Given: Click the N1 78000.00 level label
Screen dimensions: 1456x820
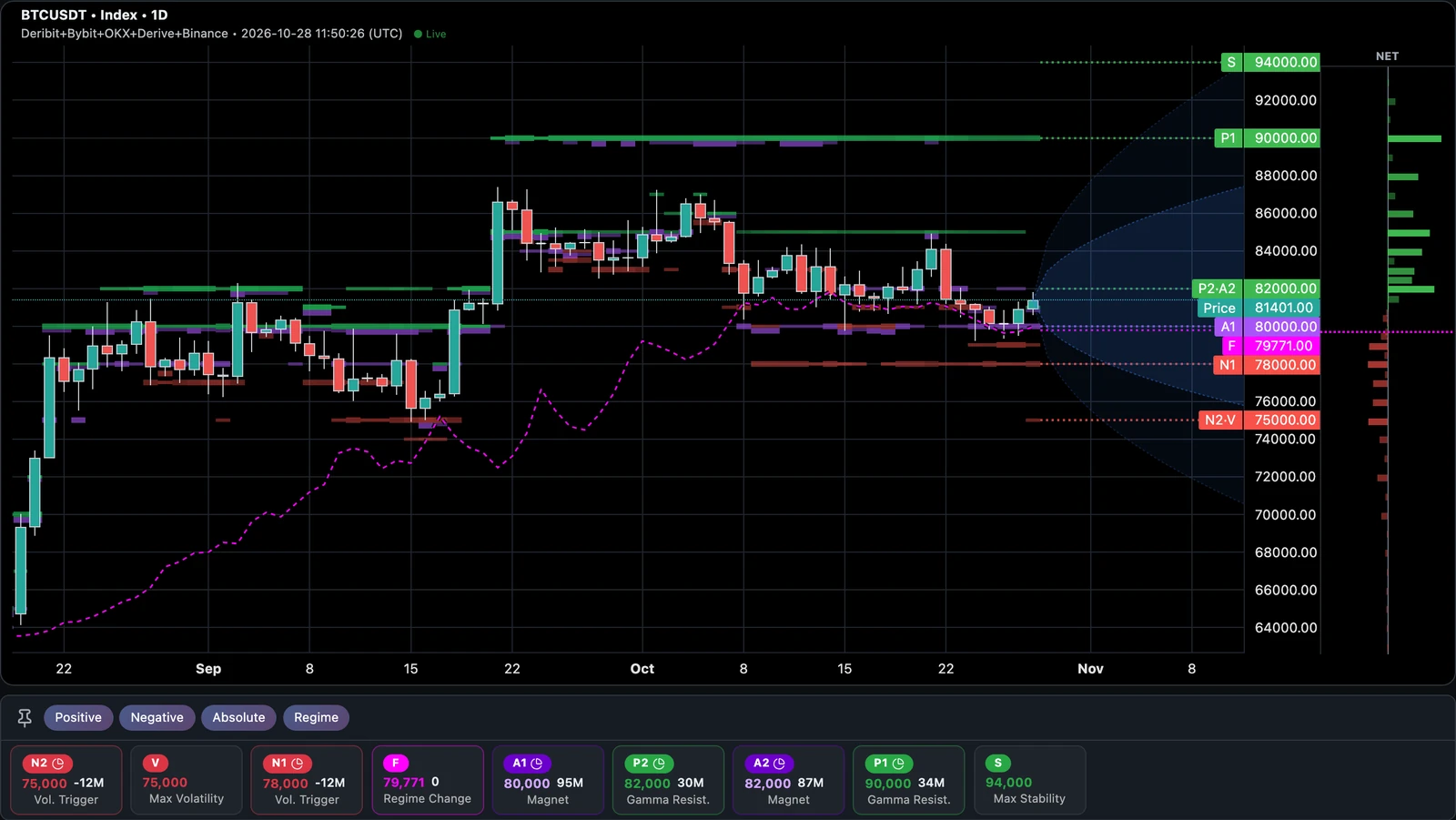Looking at the screenshot, I should pos(1267,365).
